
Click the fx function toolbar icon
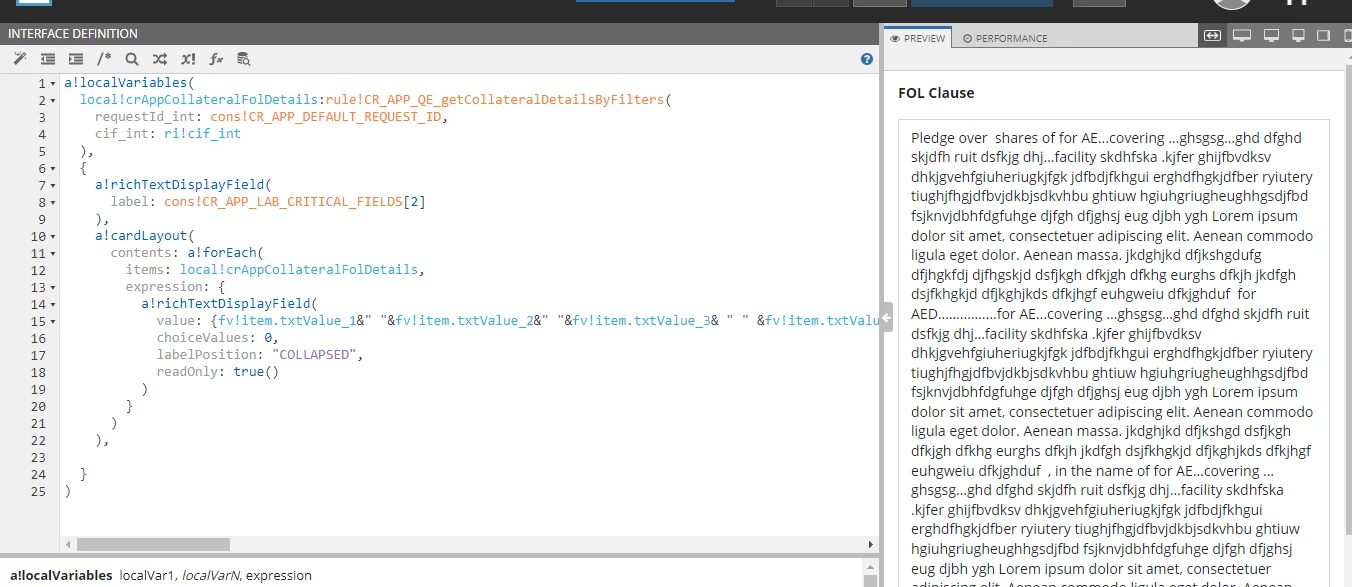tap(216, 59)
